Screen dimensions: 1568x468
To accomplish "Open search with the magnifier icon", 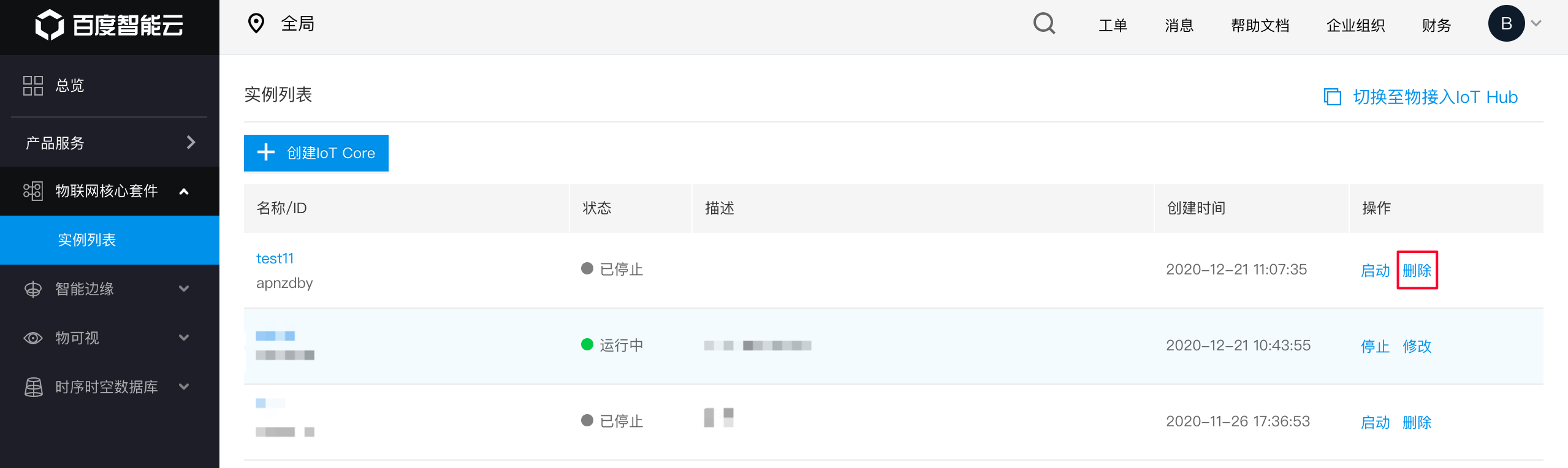I will [x=1044, y=24].
